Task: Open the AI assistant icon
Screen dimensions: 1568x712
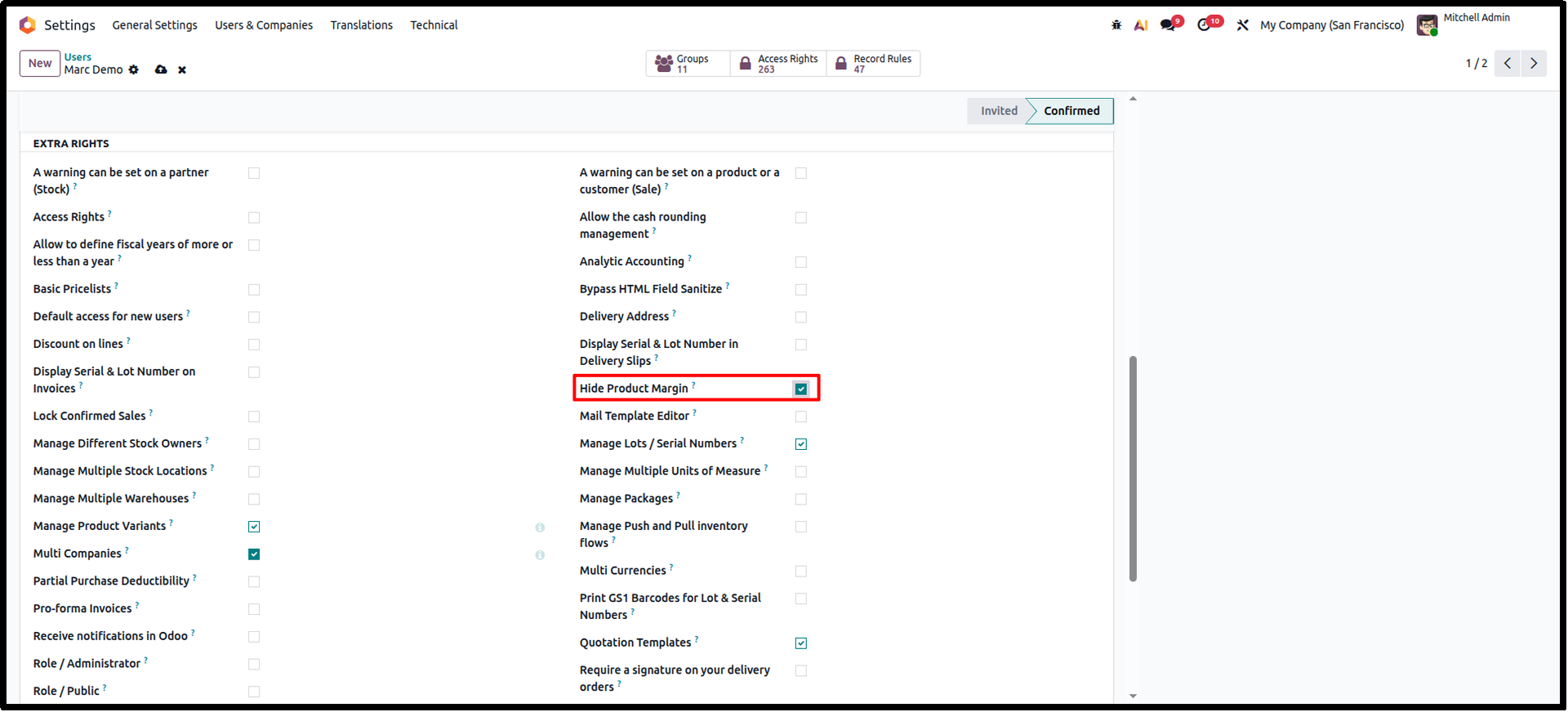Action: pos(1141,25)
